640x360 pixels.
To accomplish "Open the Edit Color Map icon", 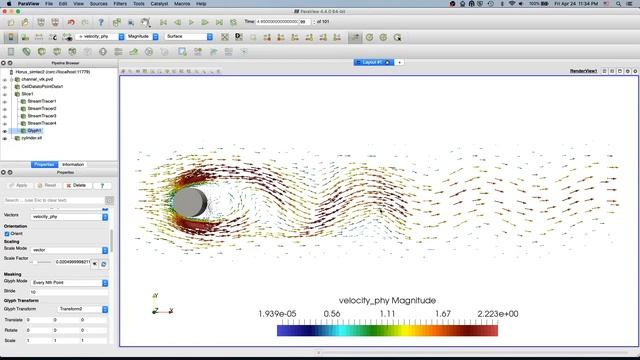I will (25, 38).
